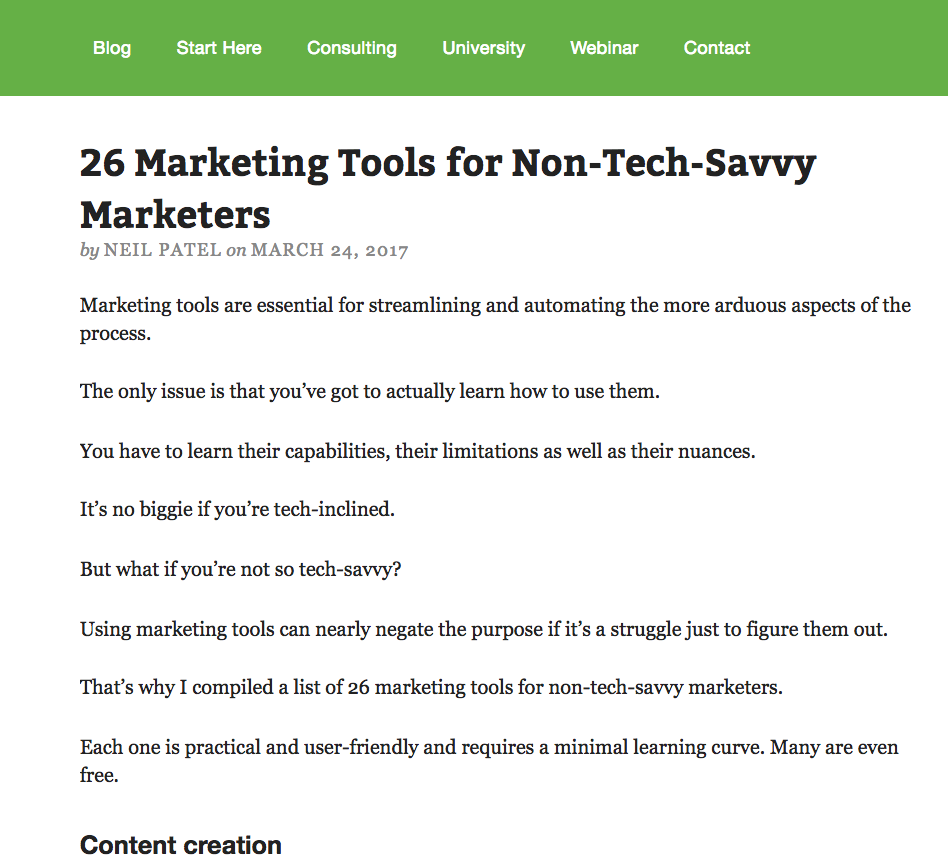Click the word 'Marketers' in the title
This screenshot has width=948, height=864.
coord(175,215)
